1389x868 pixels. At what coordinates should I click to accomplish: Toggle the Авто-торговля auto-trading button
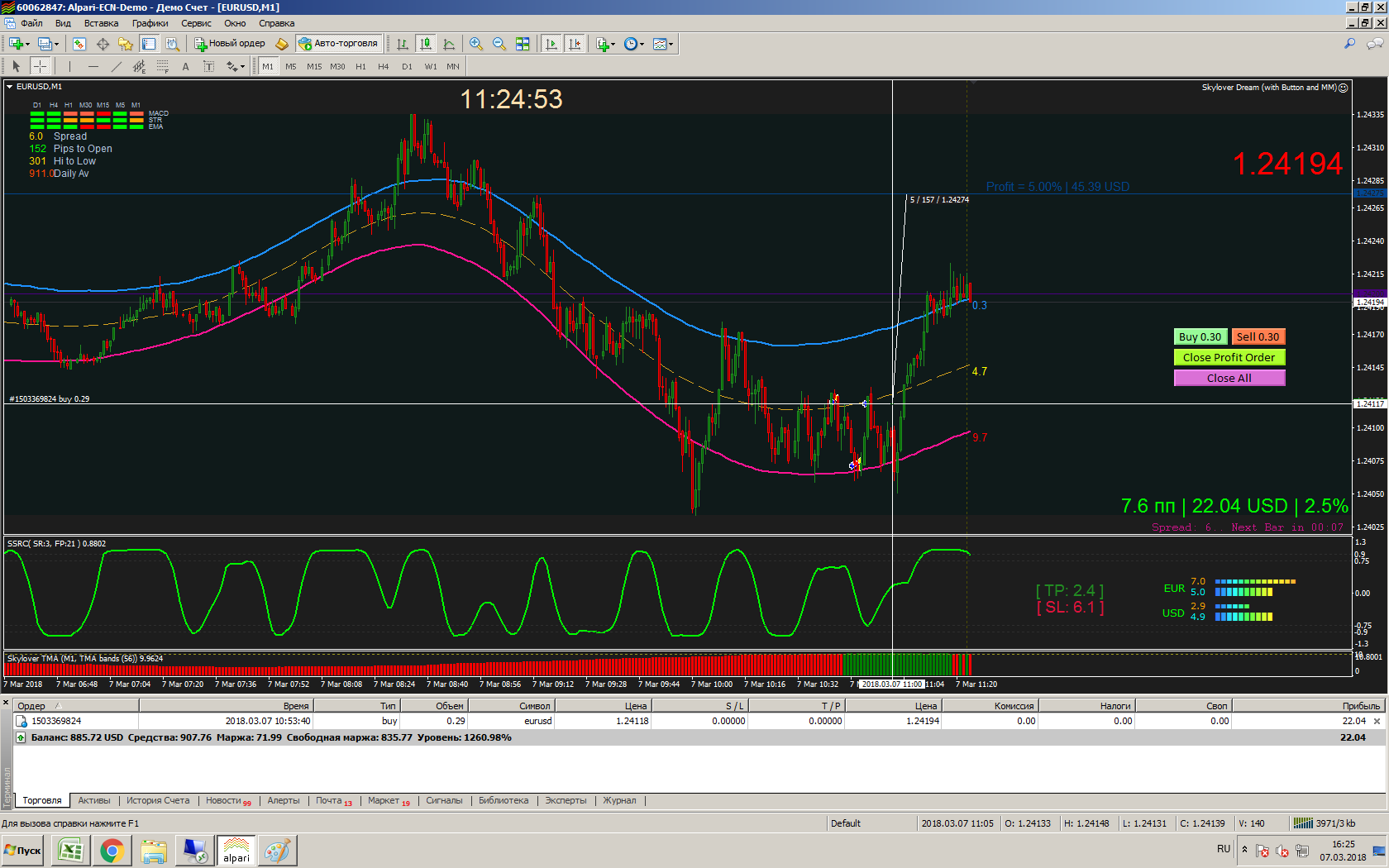pyautogui.click(x=338, y=44)
